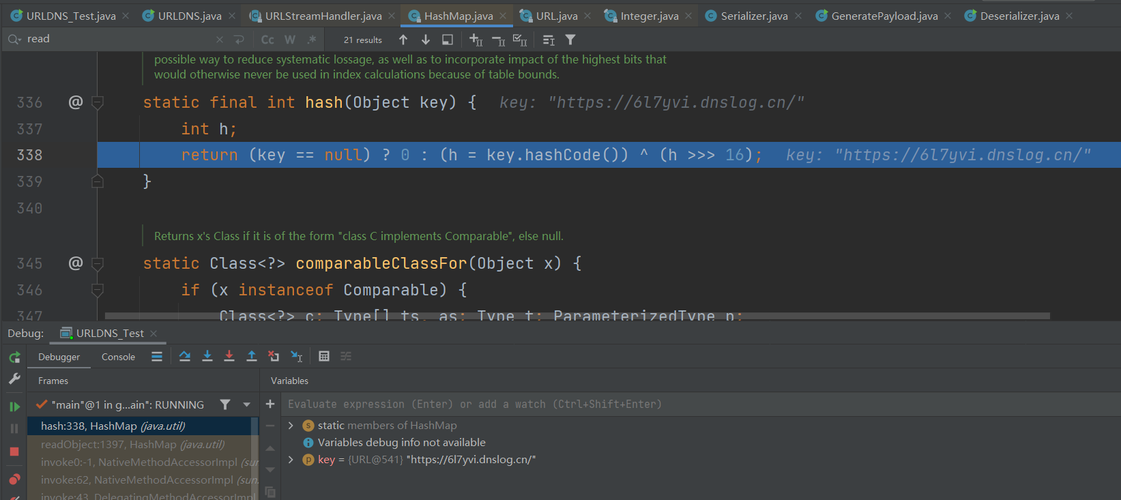
Task: Open search history magnifier dropdown
Action: tap(14, 39)
